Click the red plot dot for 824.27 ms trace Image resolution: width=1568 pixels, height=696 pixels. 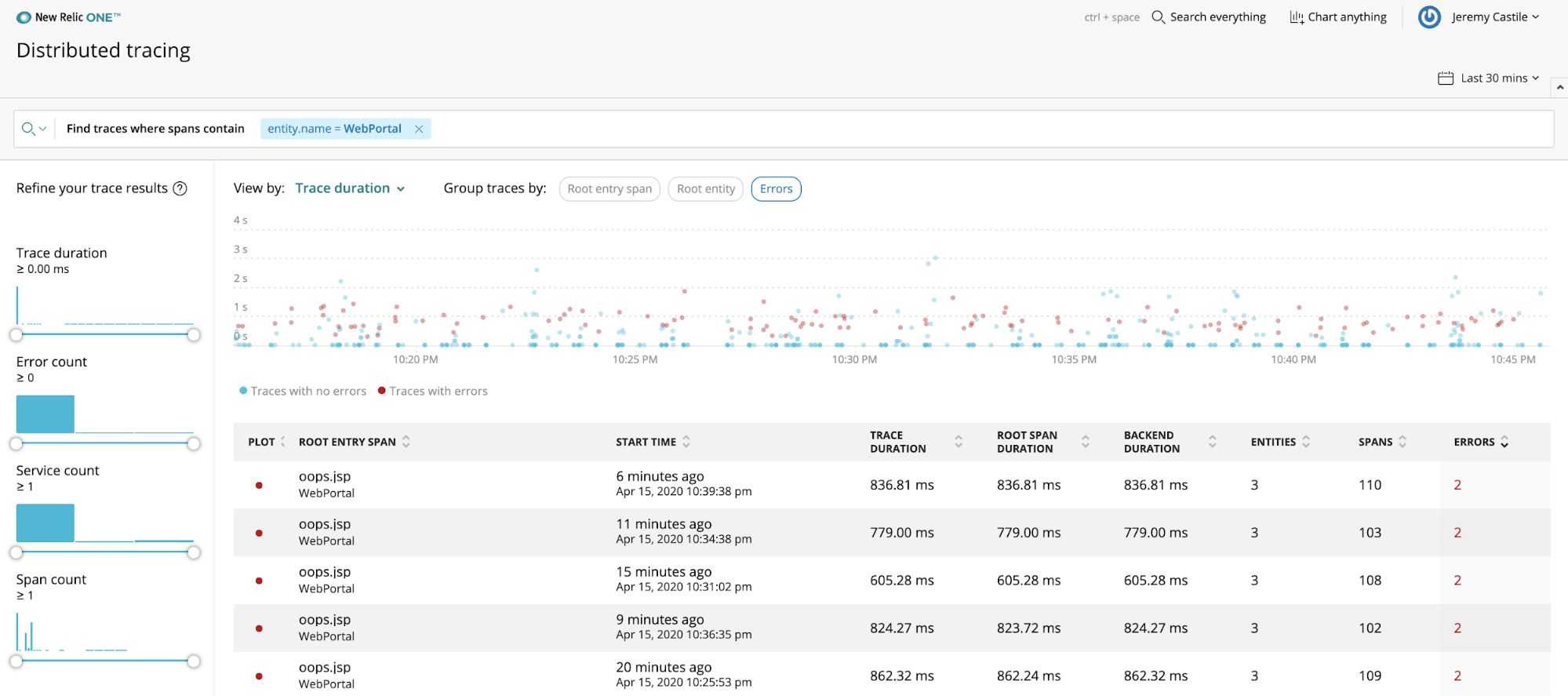point(259,629)
